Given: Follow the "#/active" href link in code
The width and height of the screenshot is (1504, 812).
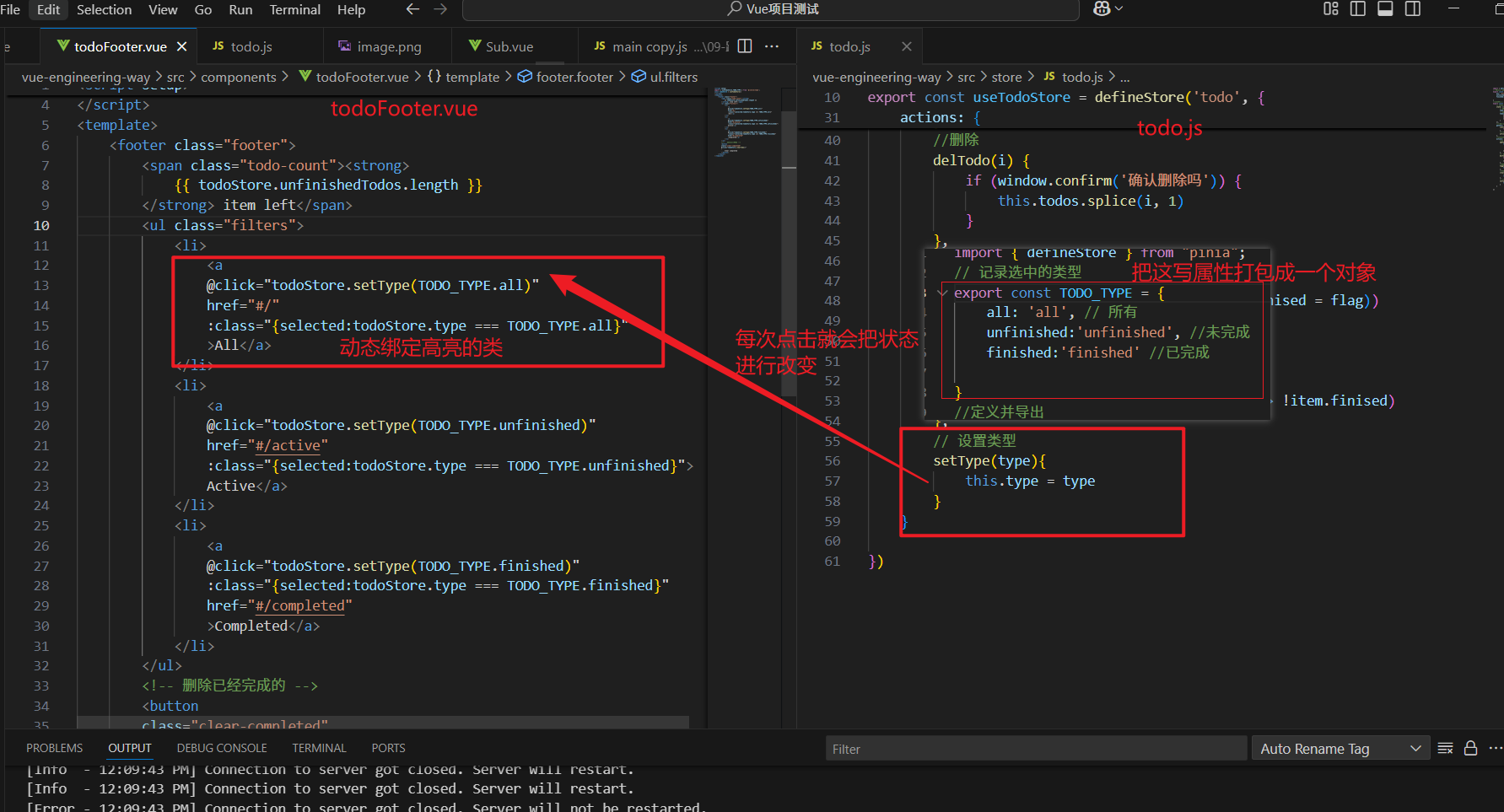Looking at the screenshot, I should coord(288,445).
